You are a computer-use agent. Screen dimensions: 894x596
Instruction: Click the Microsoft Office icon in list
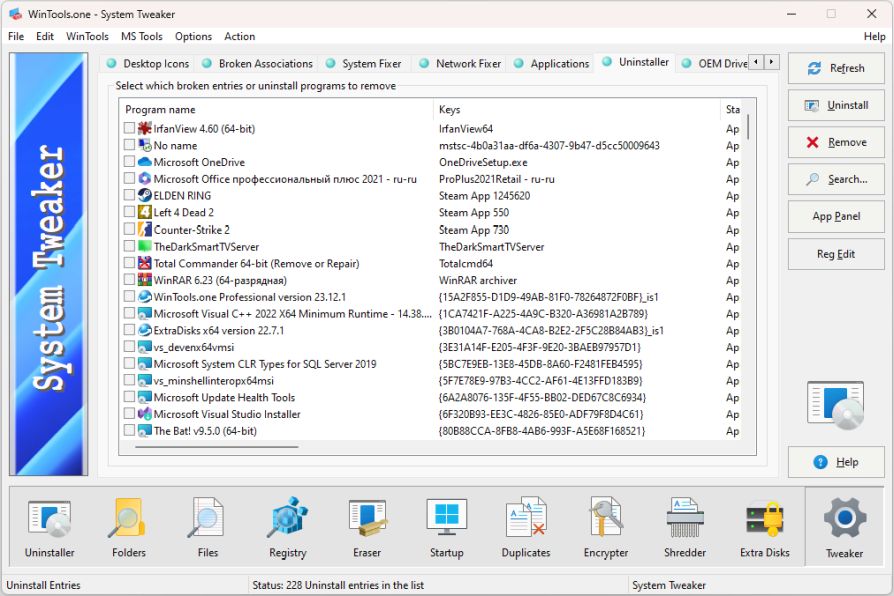pos(145,179)
